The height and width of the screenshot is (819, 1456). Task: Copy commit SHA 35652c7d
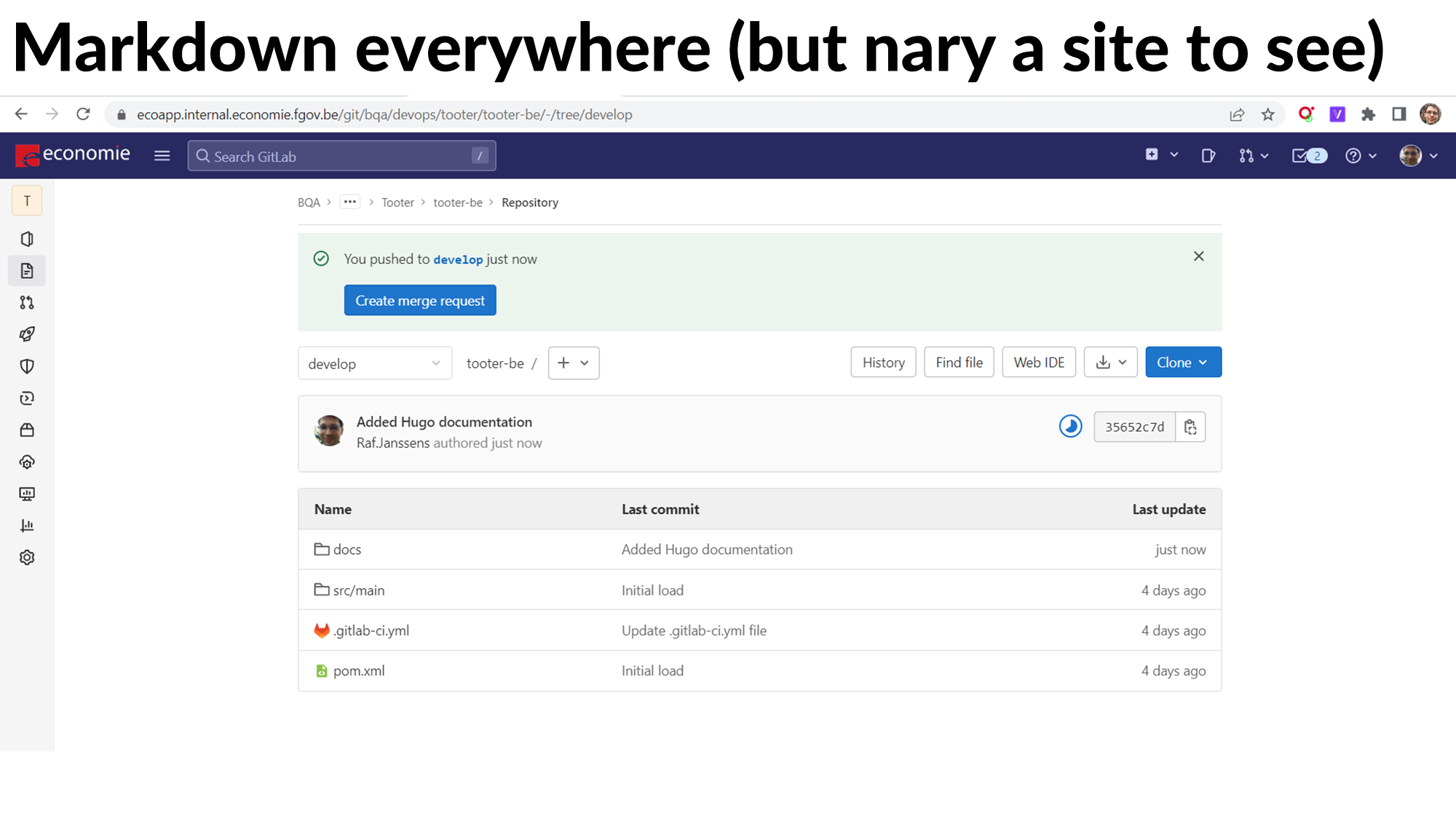coord(1190,427)
